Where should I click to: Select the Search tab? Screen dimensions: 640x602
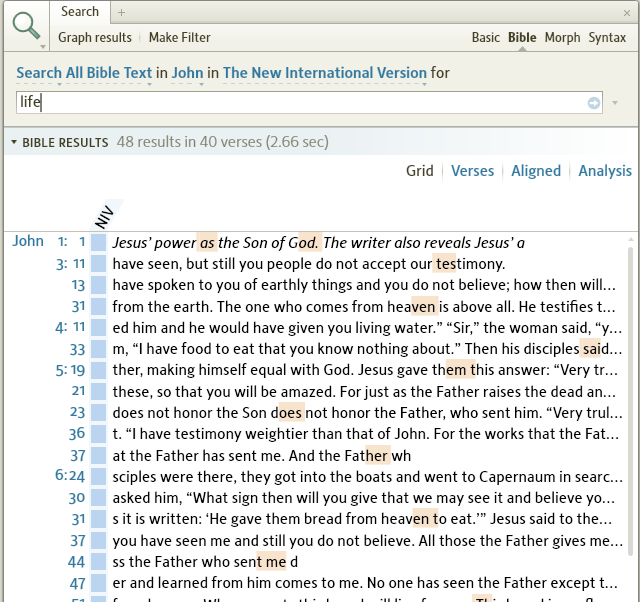(80, 11)
